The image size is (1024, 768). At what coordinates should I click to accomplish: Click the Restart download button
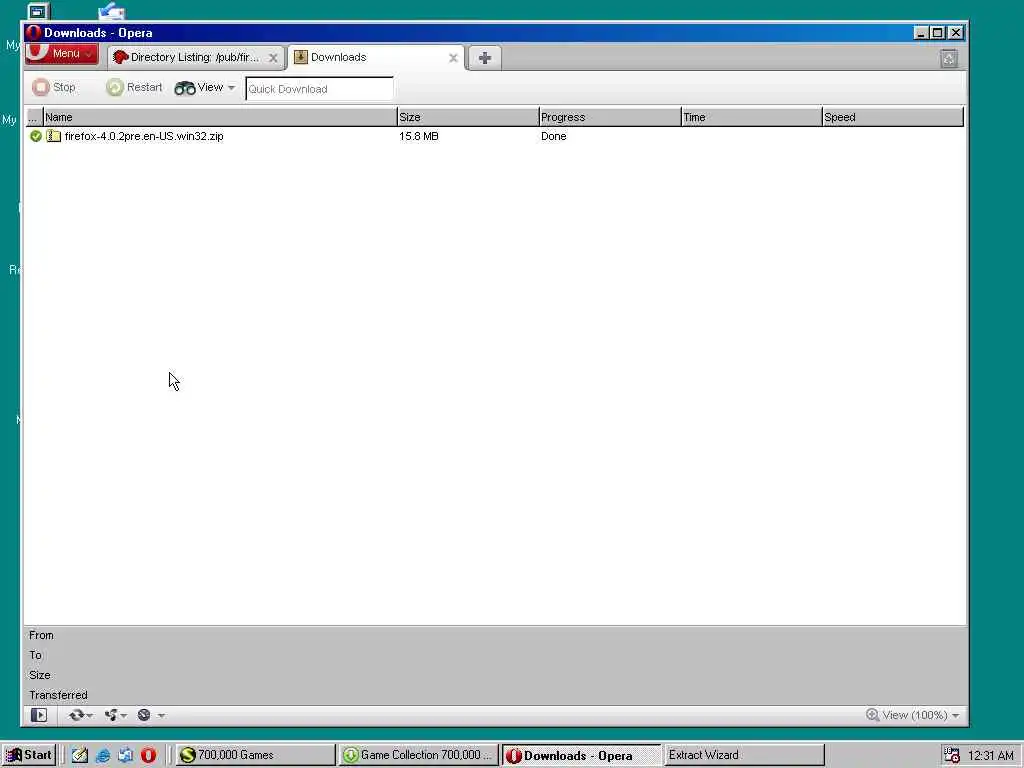click(134, 87)
